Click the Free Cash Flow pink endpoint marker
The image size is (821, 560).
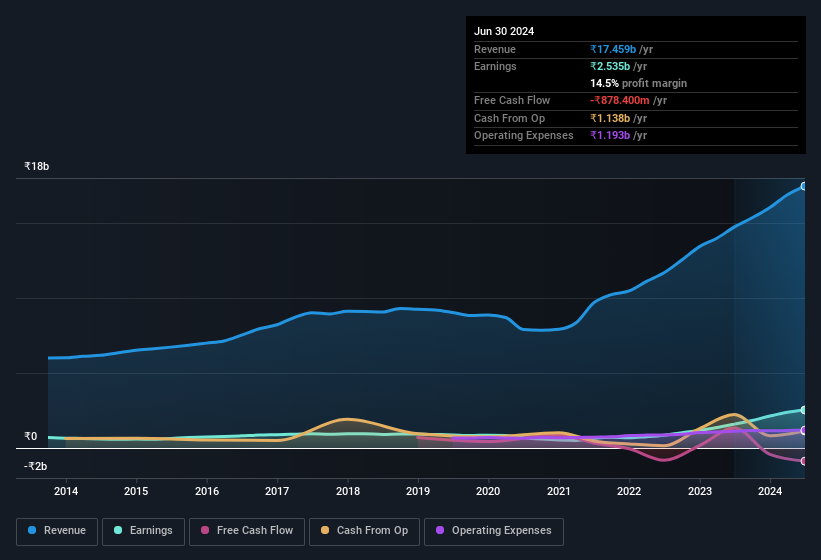click(x=804, y=461)
